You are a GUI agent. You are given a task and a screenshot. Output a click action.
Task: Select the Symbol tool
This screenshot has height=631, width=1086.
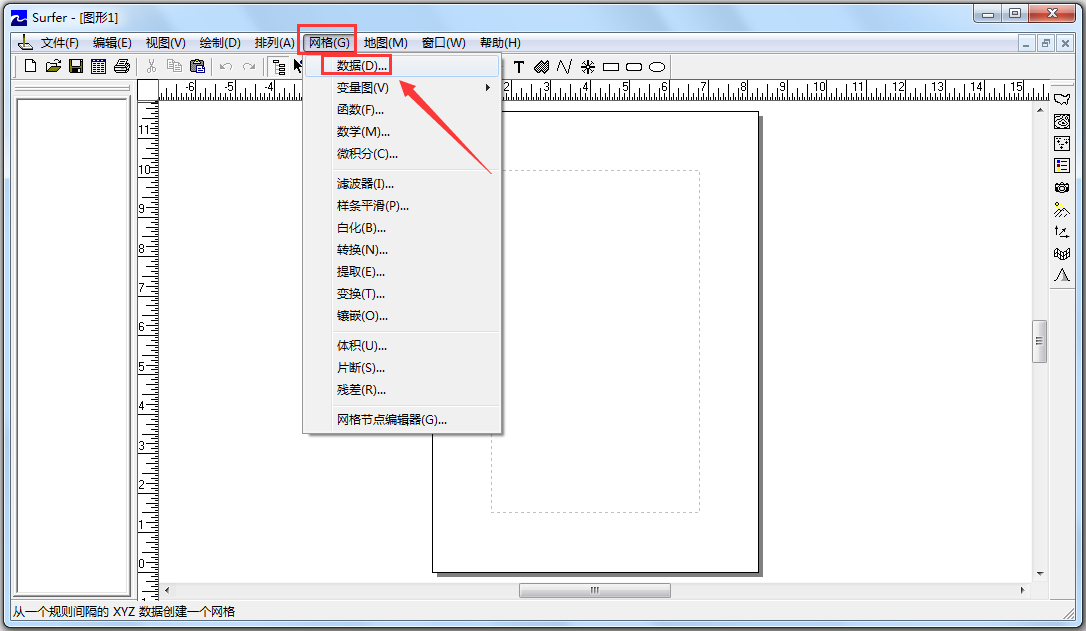click(587, 66)
